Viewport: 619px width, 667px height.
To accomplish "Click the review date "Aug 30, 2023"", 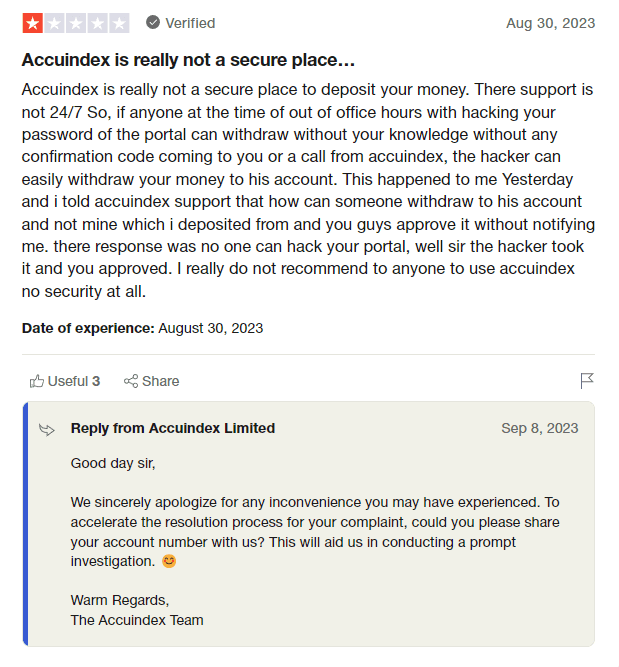I will pos(550,23).
